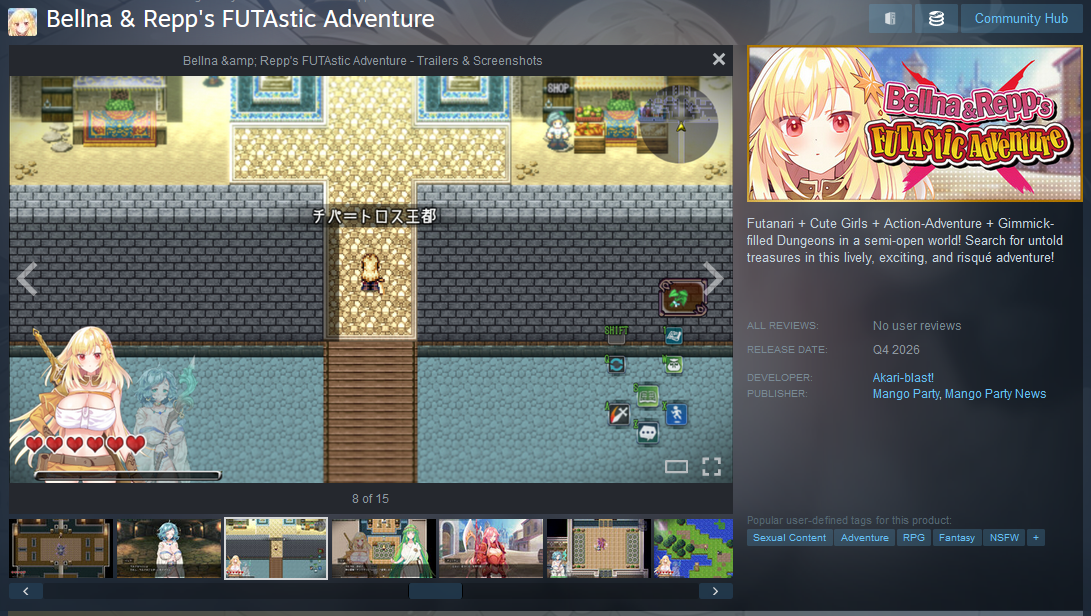Screen dimensions: 1091x616
Task: Close the Trailers & Screenshots viewer
Action: point(719,60)
